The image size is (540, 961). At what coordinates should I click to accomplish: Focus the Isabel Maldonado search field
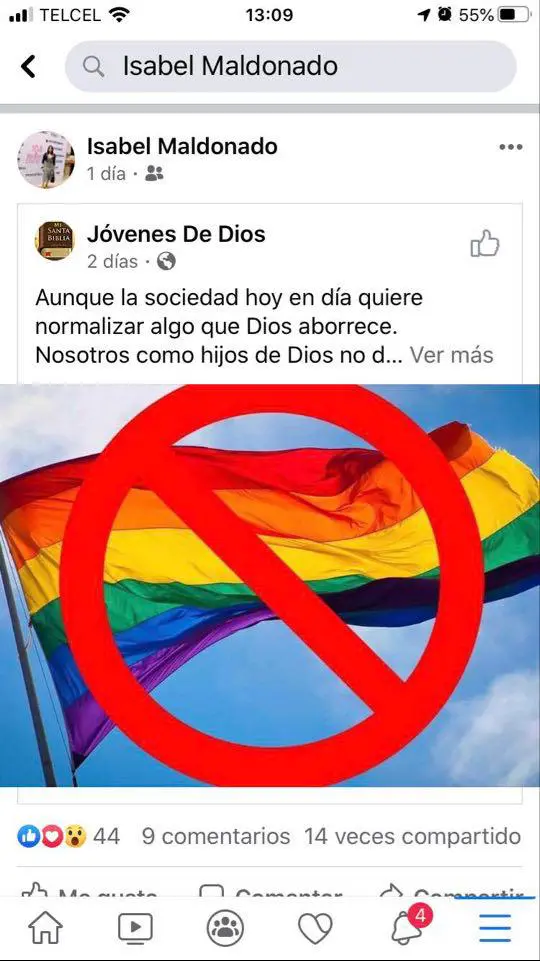pos(291,66)
